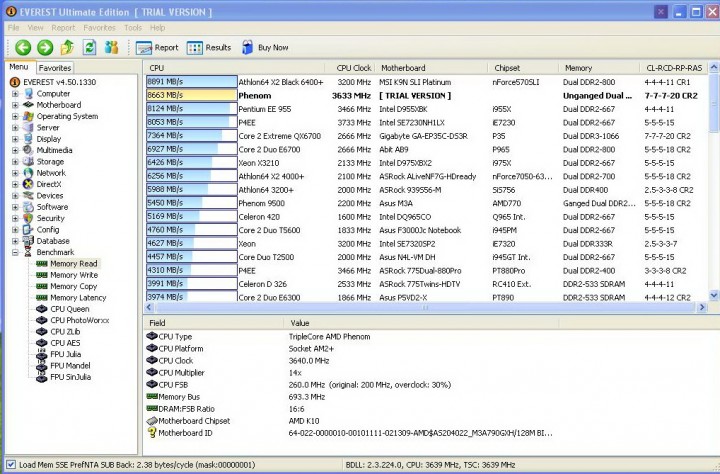Click the results list scroll down arrow
The height and width of the screenshot is (474, 720).
[714, 295]
